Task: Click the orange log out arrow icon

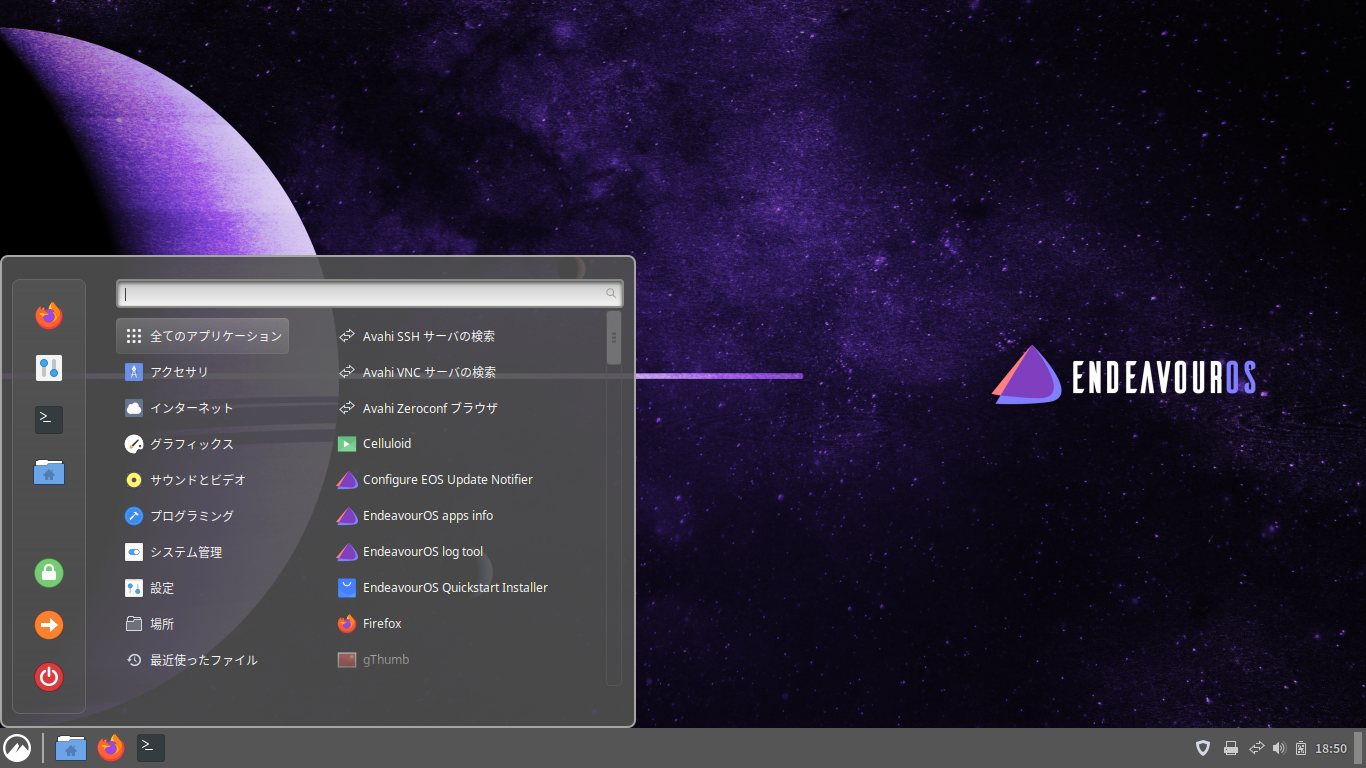Action: click(x=49, y=625)
